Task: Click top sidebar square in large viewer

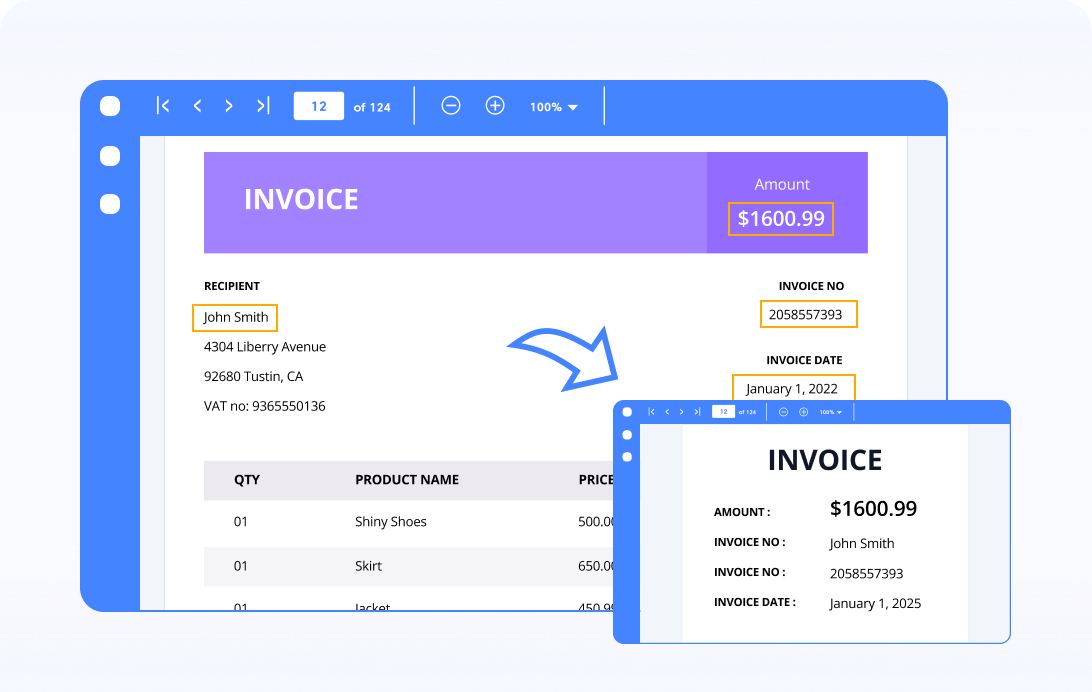Action: coord(110,106)
